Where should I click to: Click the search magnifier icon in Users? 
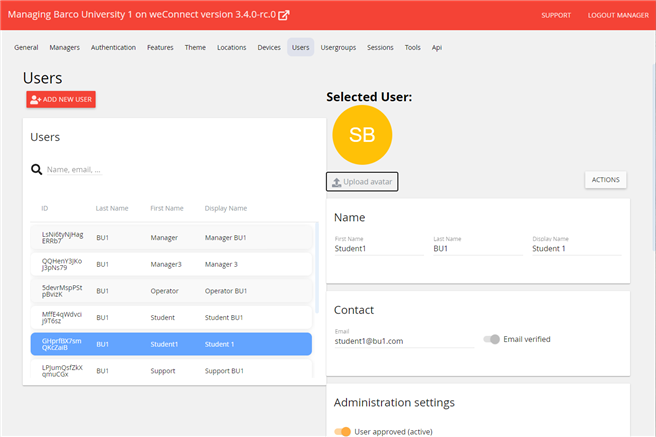(x=36, y=170)
